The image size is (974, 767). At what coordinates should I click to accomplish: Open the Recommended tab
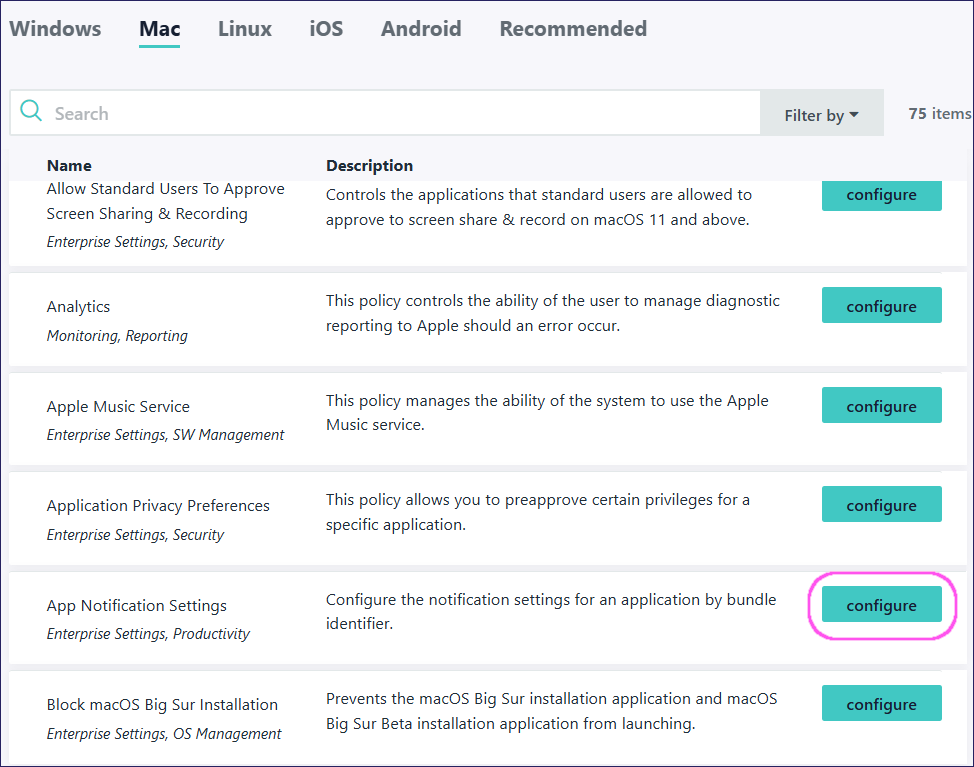(573, 29)
